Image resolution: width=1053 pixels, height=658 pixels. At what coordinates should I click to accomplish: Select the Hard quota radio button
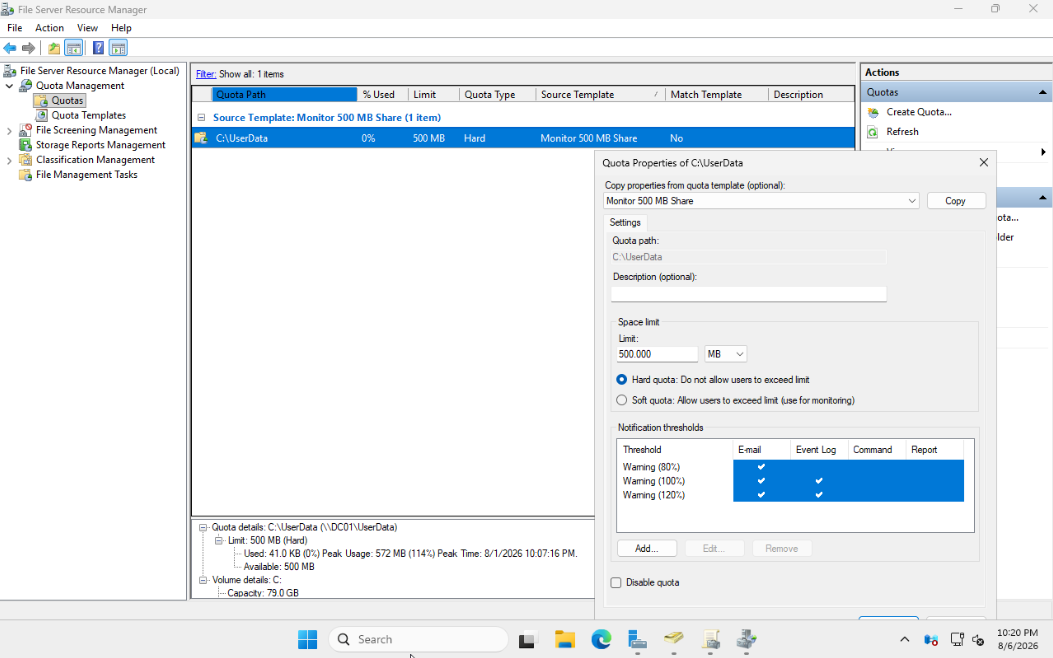click(622, 379)
